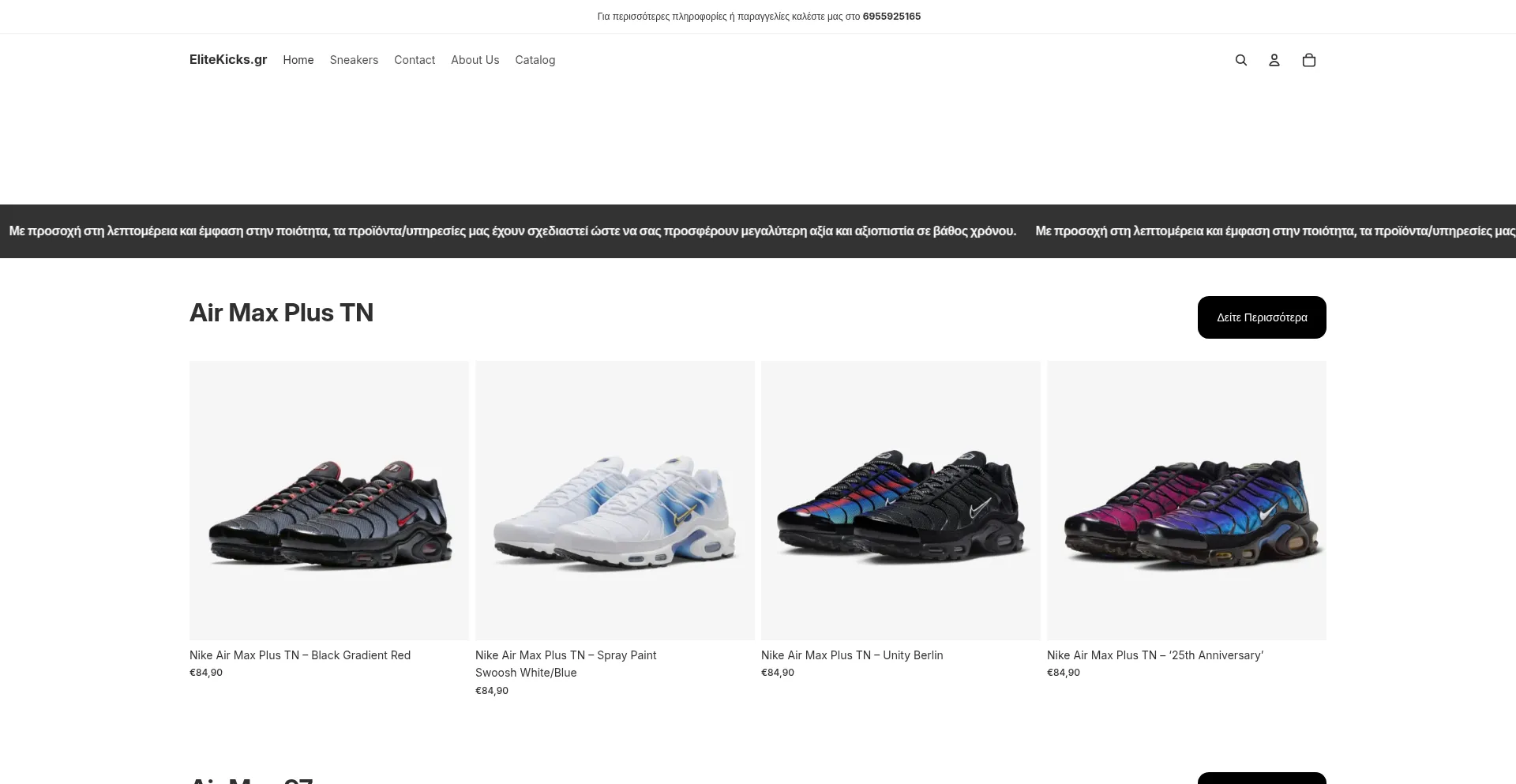
Task: Click the Black Gradient Red product title
Action: (300, 655)
